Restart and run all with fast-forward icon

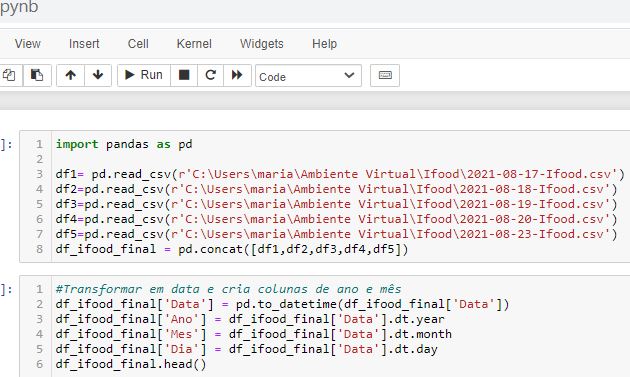pos(237,75)
